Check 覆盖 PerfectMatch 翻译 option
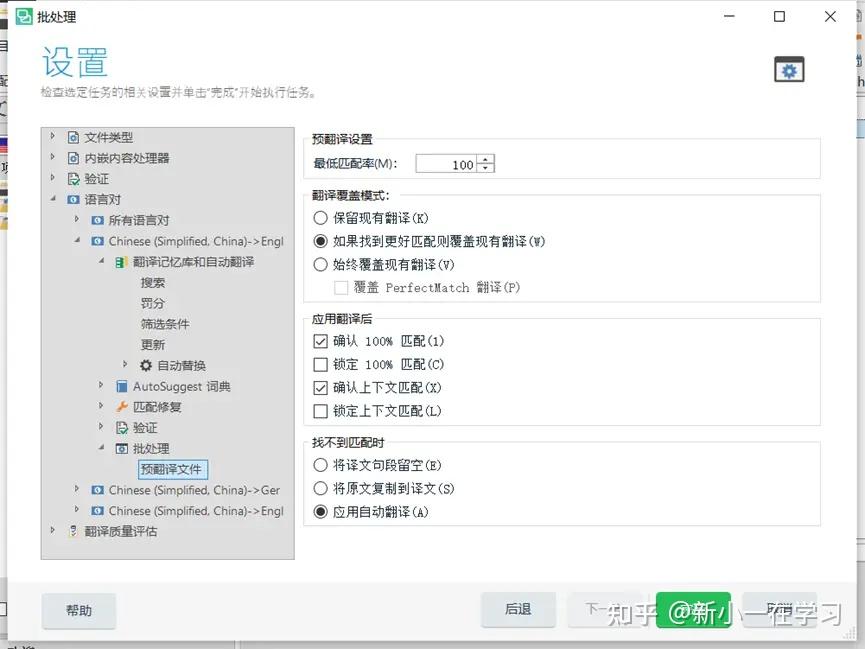The image size is (865, 649). pyautogui.click(x=340, y=289)
